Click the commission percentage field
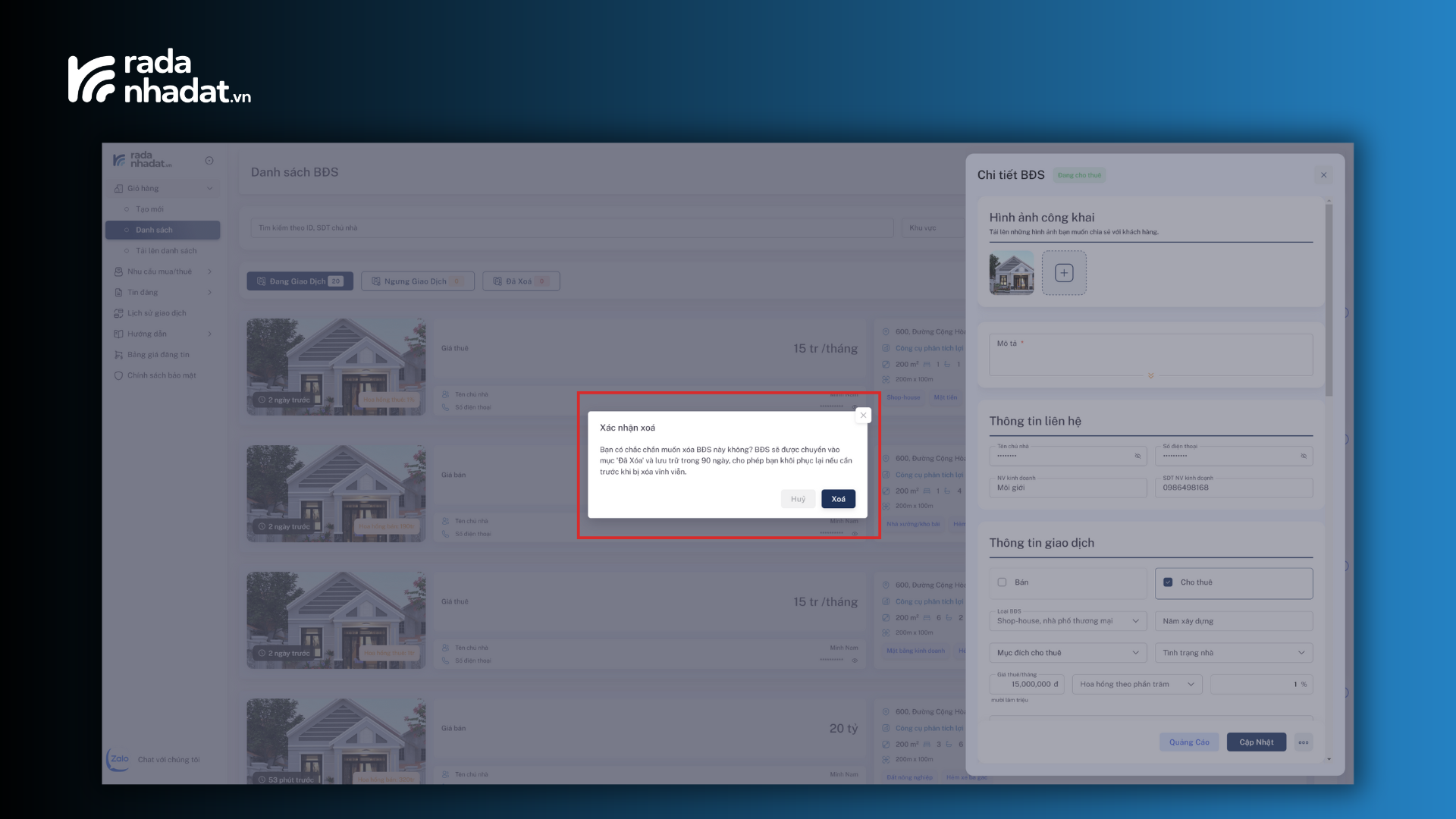1456x819 pixels. coord(1261,684)
